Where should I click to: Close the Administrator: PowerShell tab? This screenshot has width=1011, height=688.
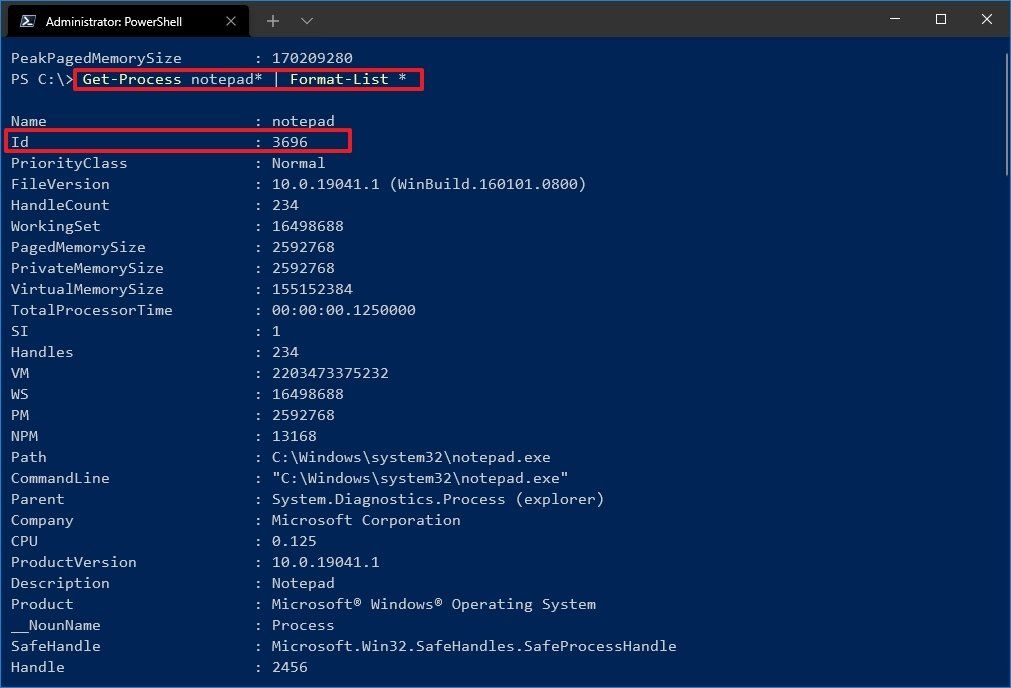click(x=231, y=20)
